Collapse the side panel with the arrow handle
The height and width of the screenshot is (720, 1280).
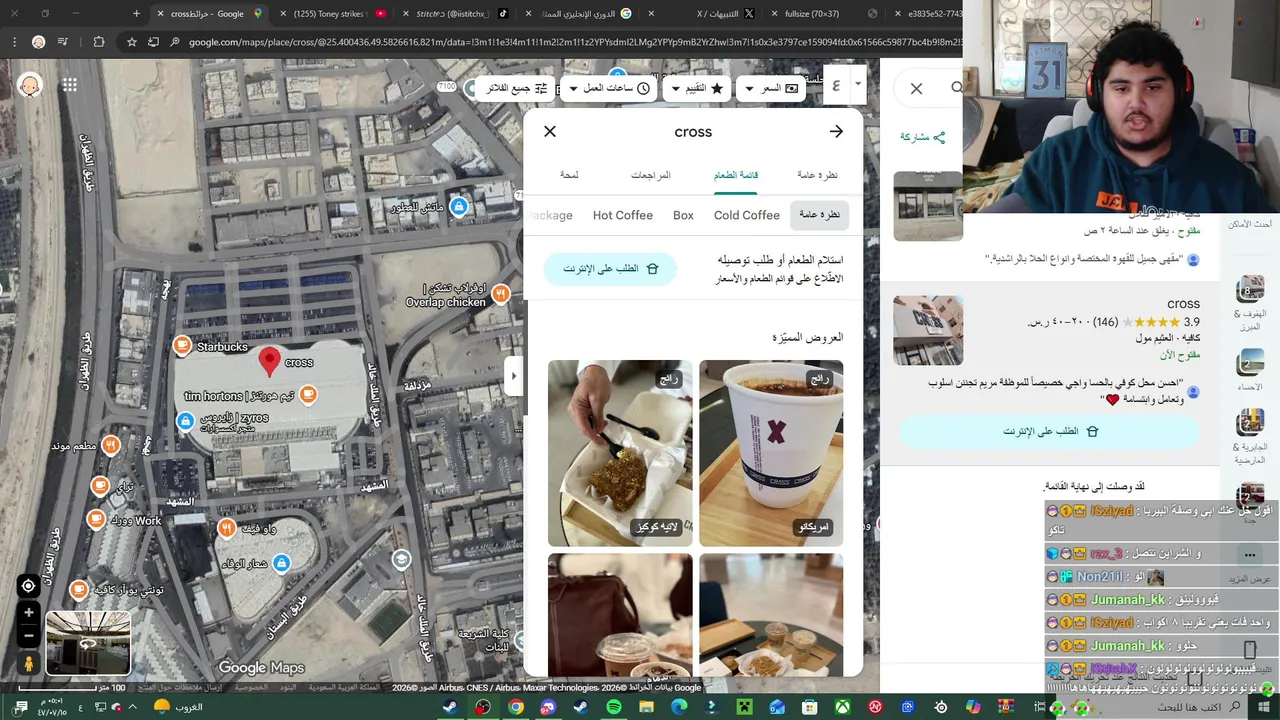coord(514,376)
